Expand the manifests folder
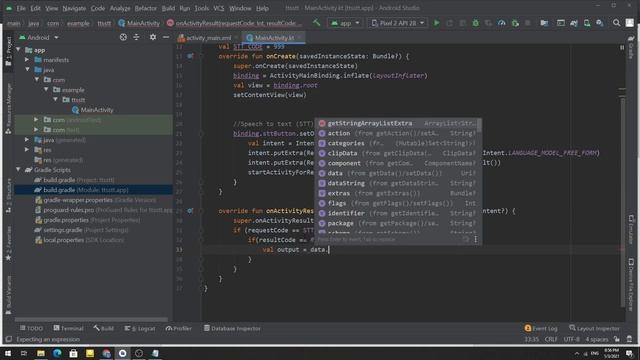This screenshot has height=360, width=640. (x=27, y=60)
